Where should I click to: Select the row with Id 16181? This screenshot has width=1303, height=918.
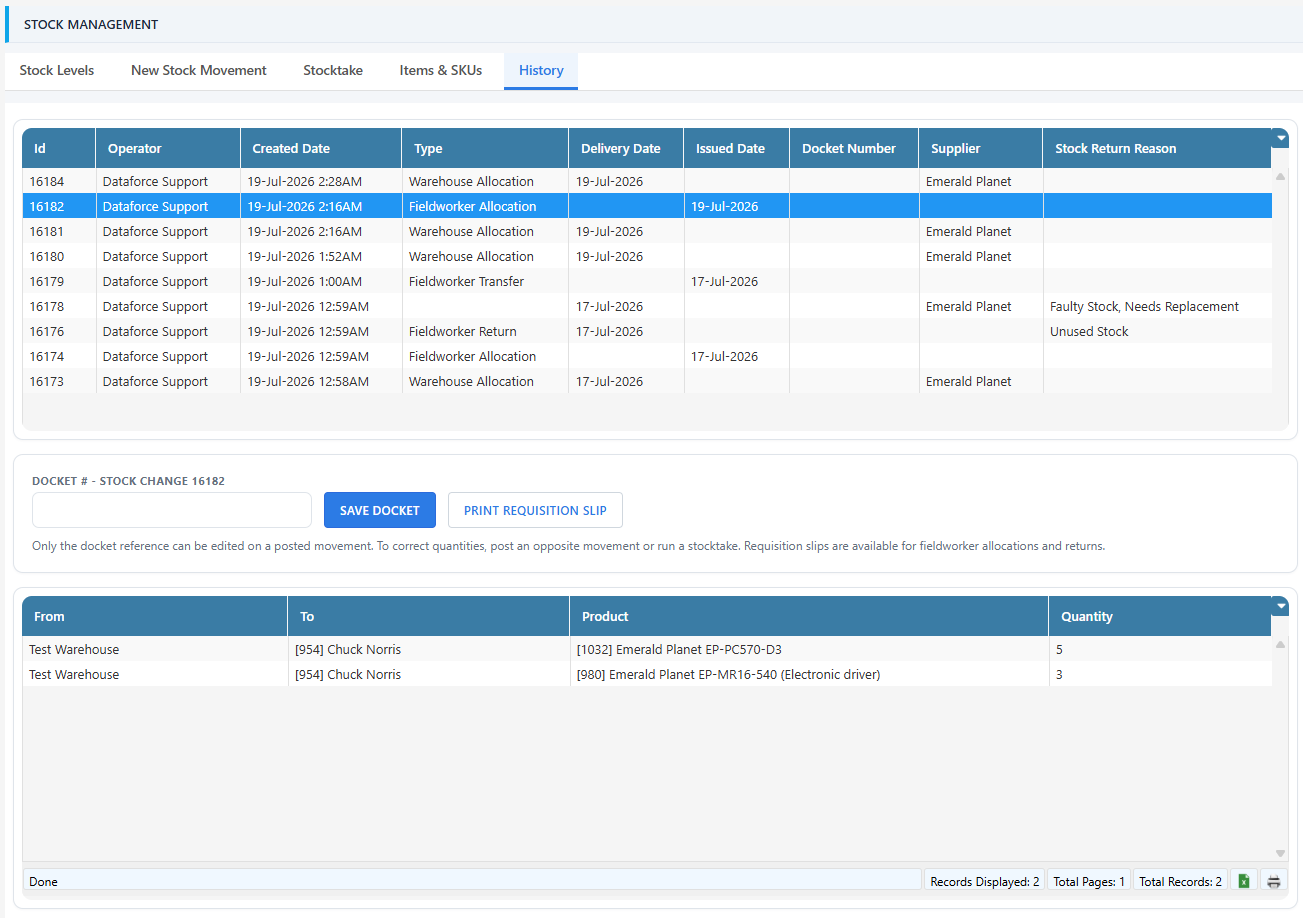pos(647,231)
